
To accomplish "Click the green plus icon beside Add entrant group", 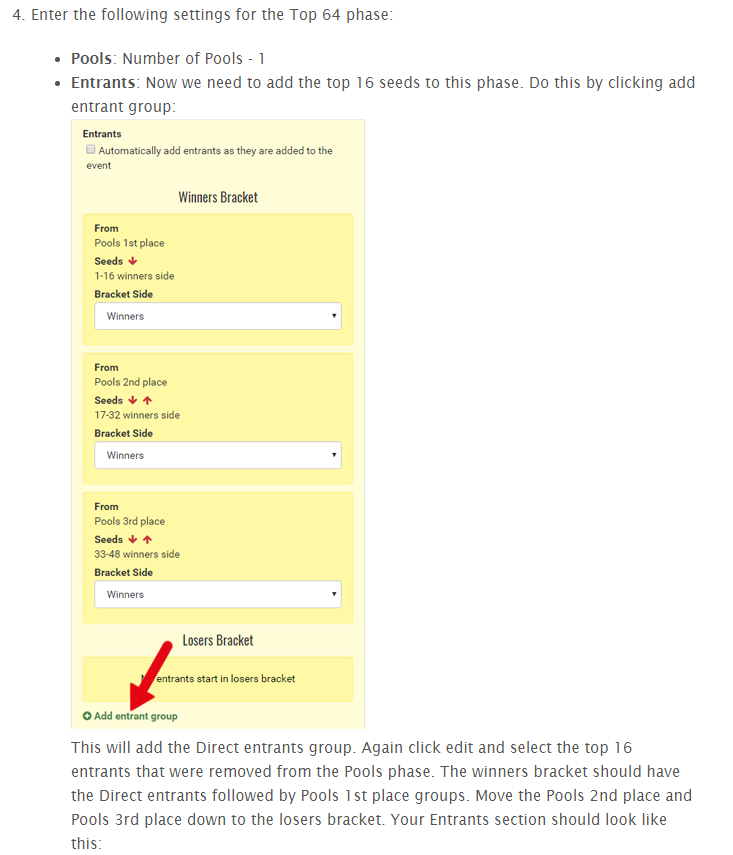I will 87,716.
